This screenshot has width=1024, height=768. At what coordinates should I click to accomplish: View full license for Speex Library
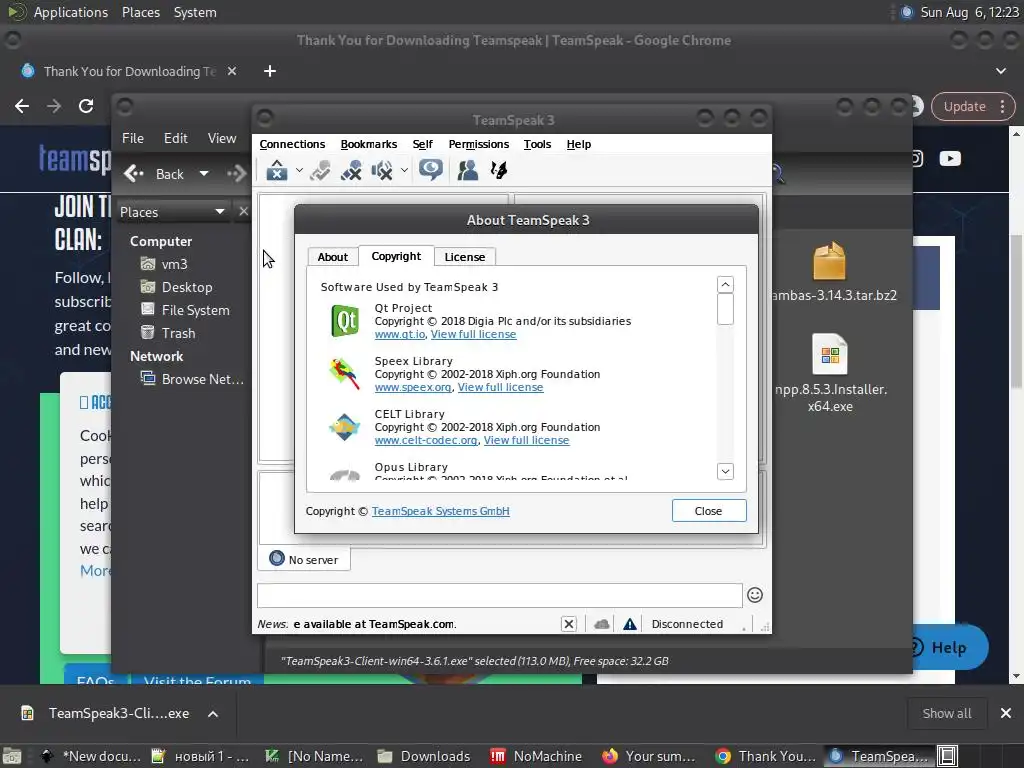500,387
